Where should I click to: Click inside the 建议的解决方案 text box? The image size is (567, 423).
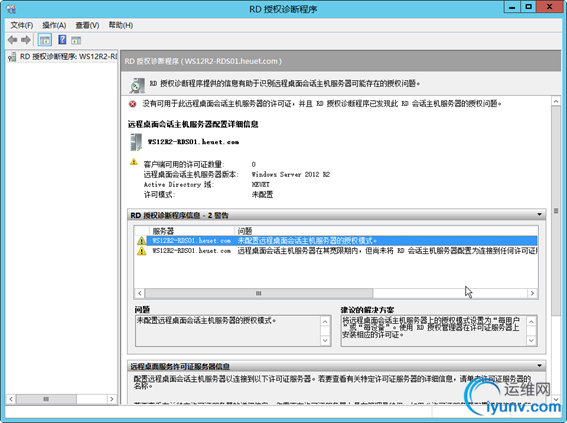[x=434, y=331]
